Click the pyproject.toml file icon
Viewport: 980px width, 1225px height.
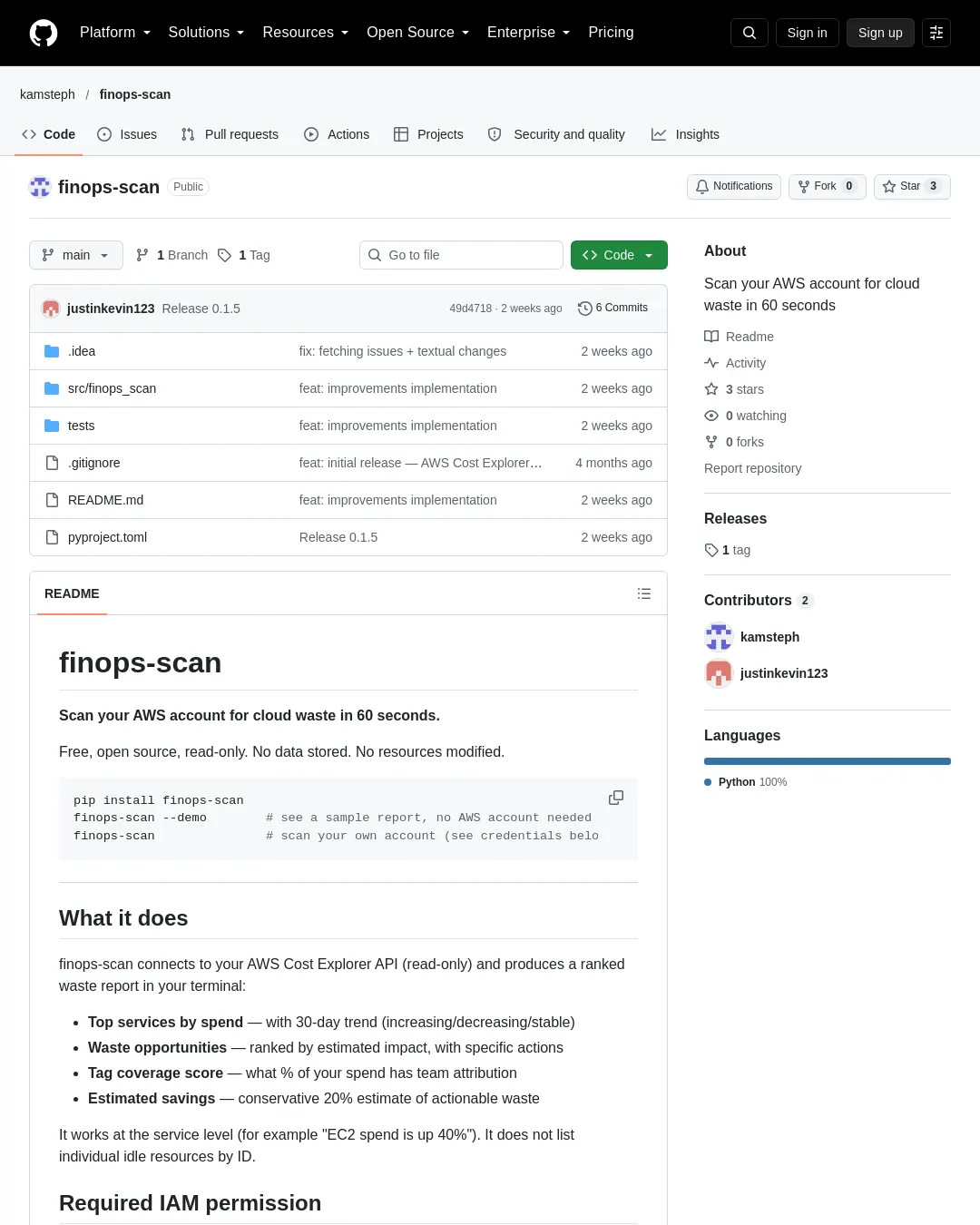tap(52, 537)
